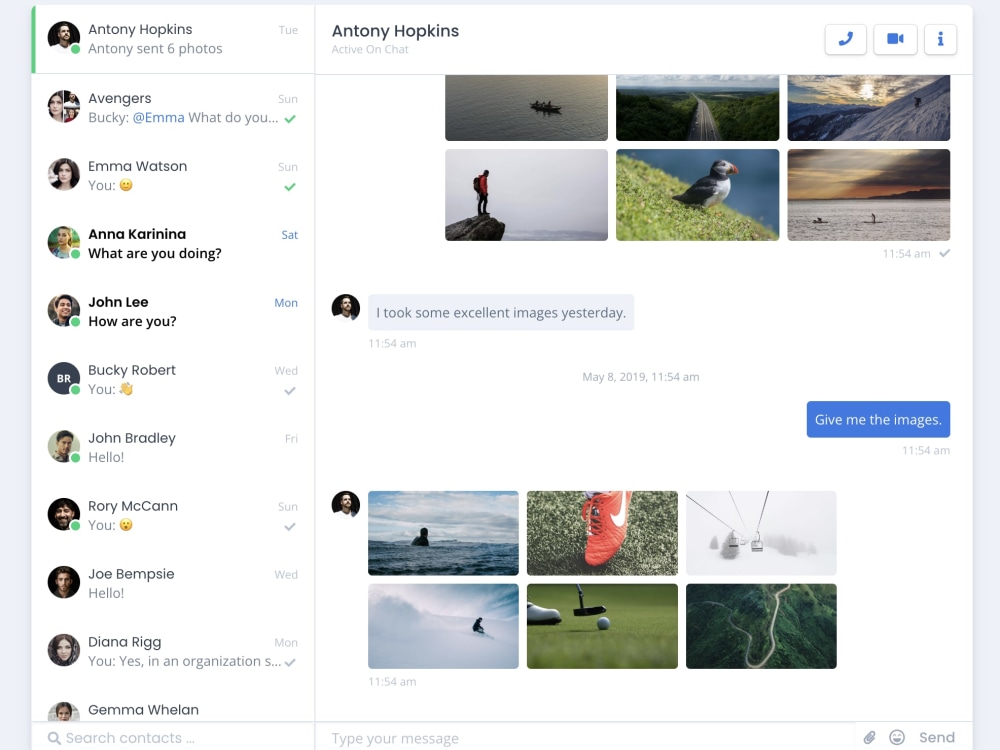Focus the Search contacts field
The width and height of the screenshot is (1000, 750).
[172, 738]
